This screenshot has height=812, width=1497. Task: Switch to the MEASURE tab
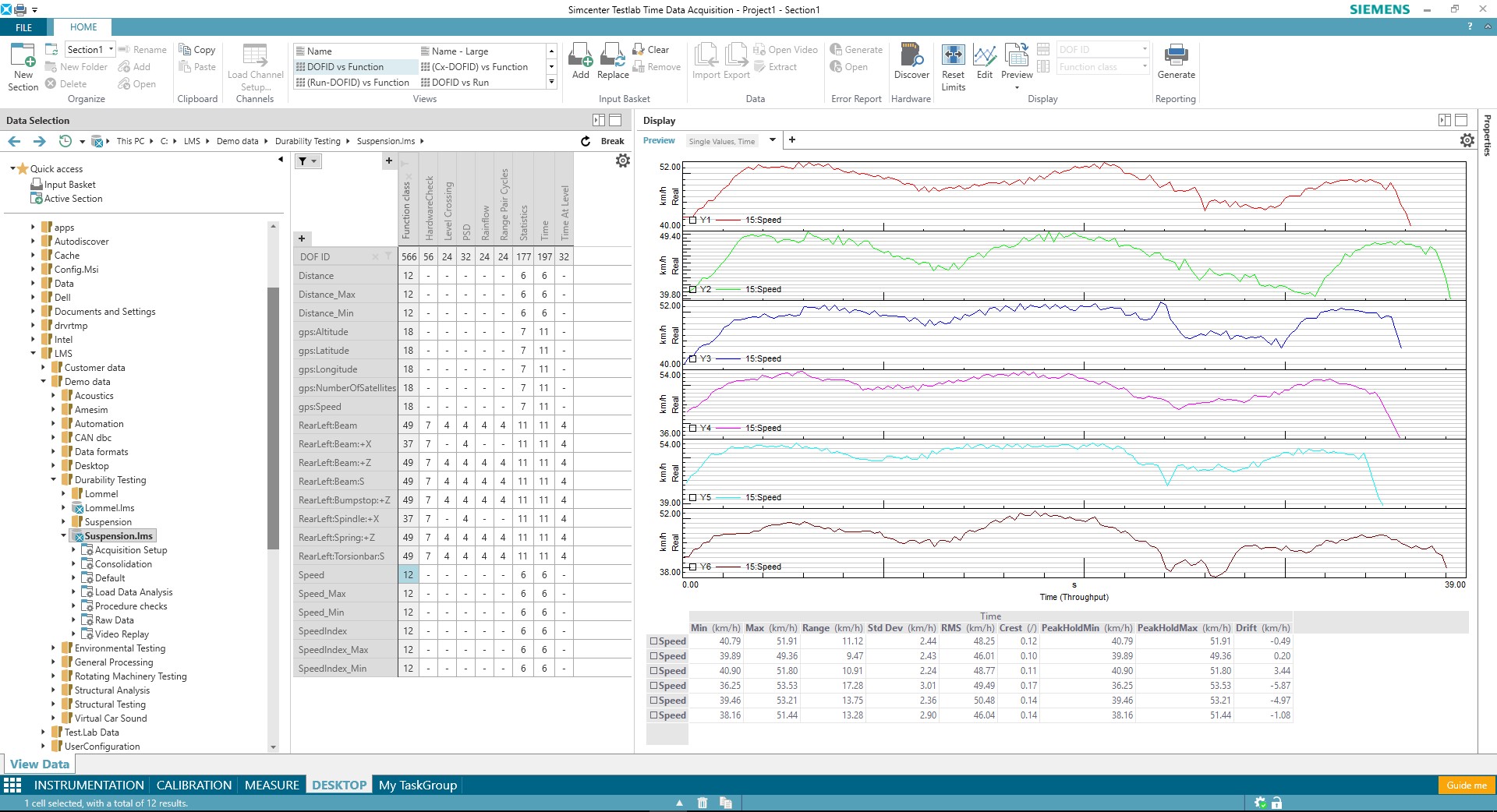[271, 785]
